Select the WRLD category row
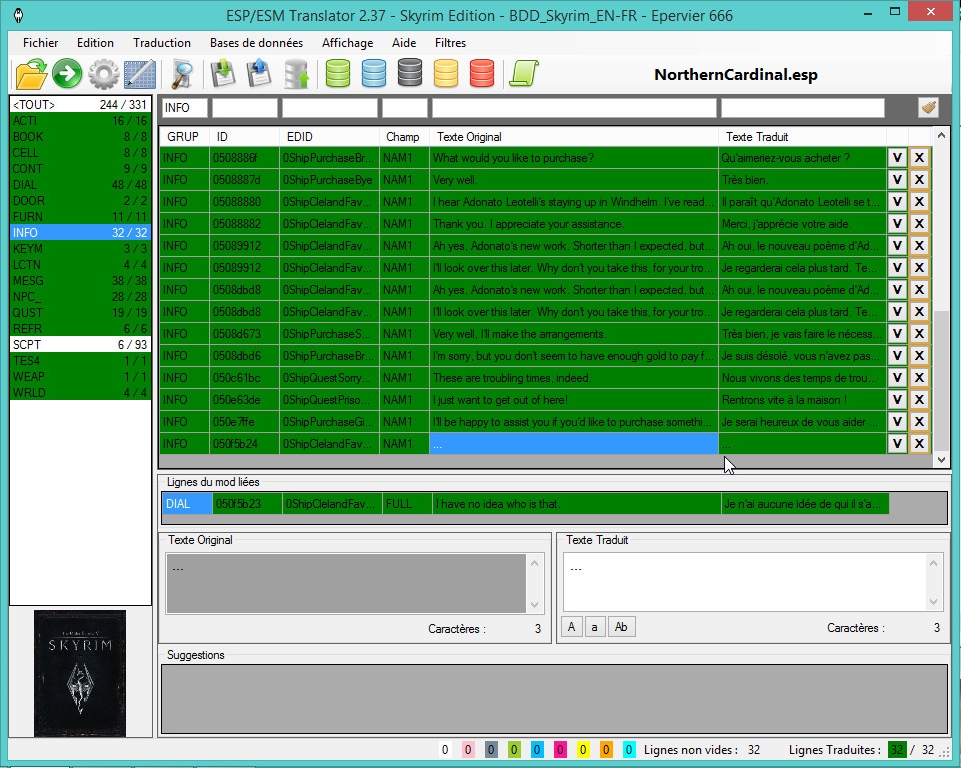The width and height of the screenshot is (961, 768). 80,392
